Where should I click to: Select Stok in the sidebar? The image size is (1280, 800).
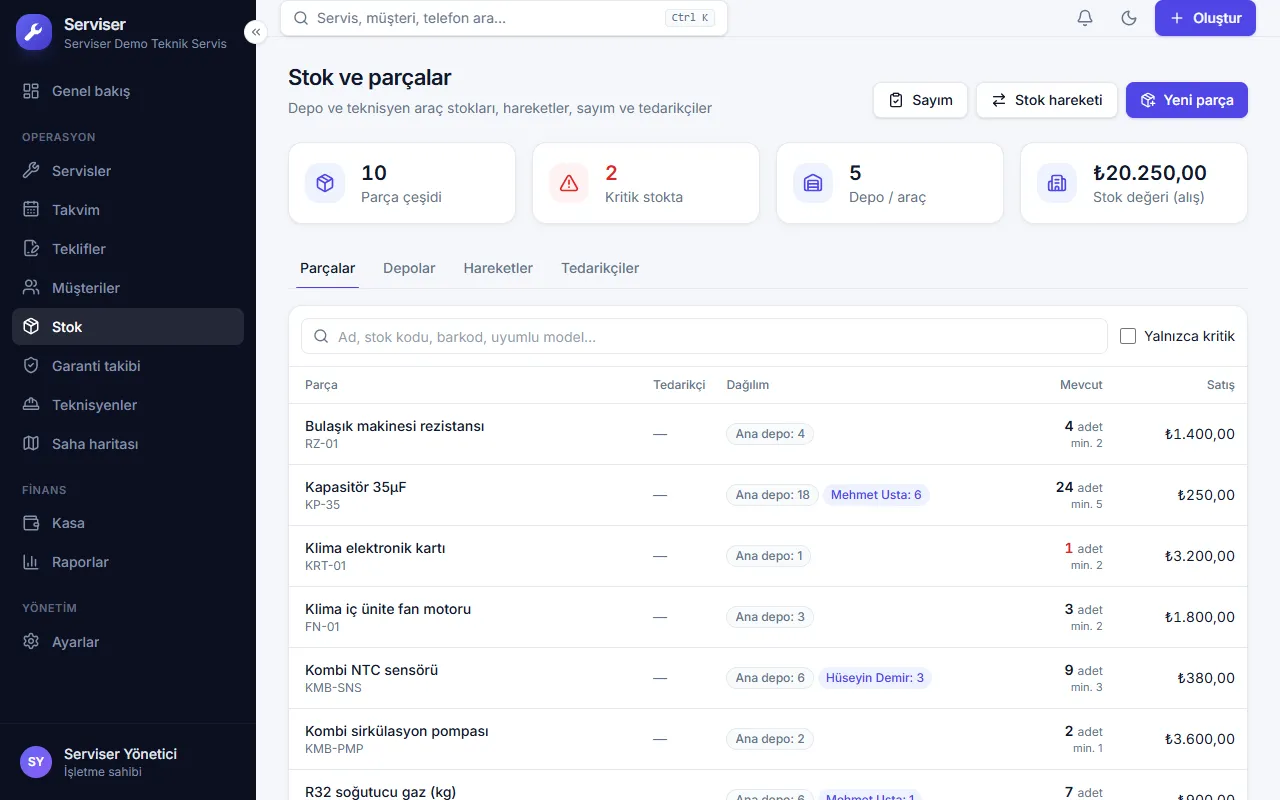(x=128, y=327)
